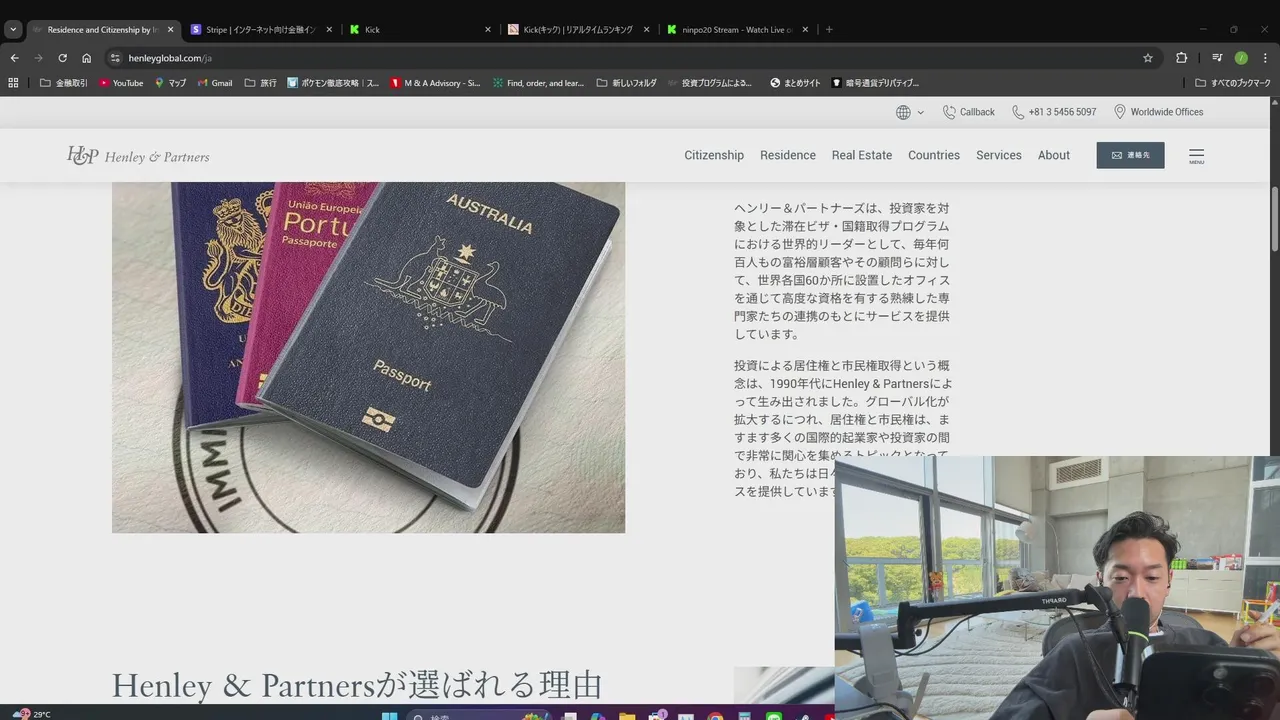1280x720 pixels.
Task: Close the Residence and Citizenship tab
Action: (170, 30)
